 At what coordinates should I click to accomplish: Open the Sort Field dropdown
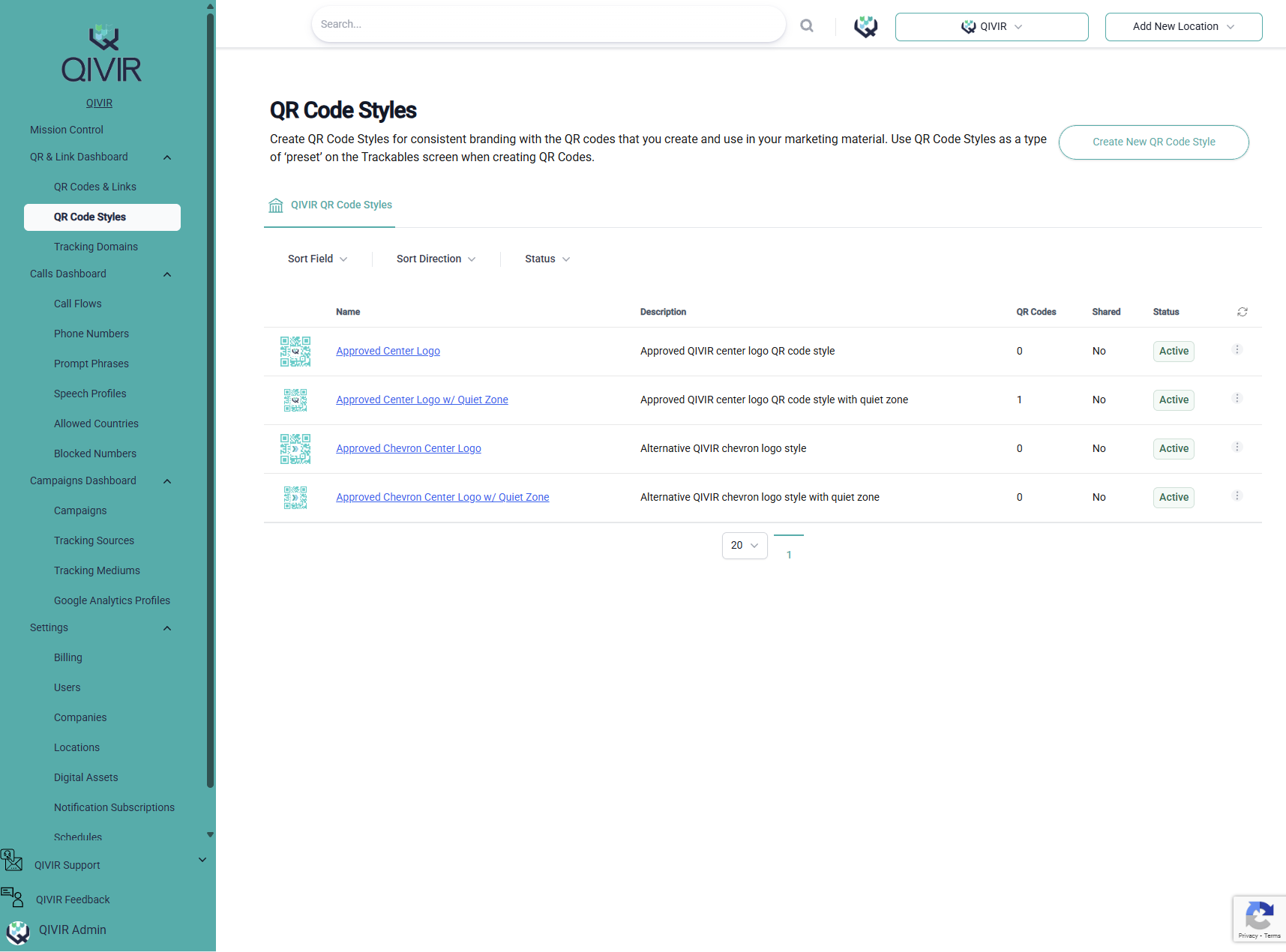(x=317, y=259)
